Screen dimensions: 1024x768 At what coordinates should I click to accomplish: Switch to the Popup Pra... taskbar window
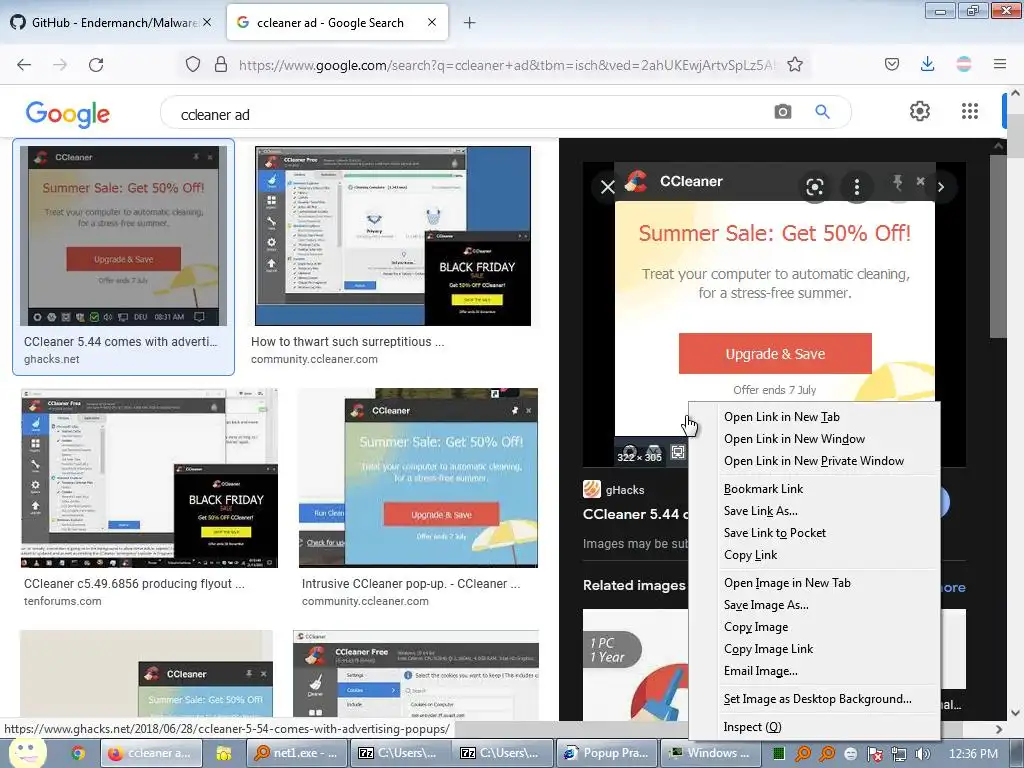tap(607, 753)
